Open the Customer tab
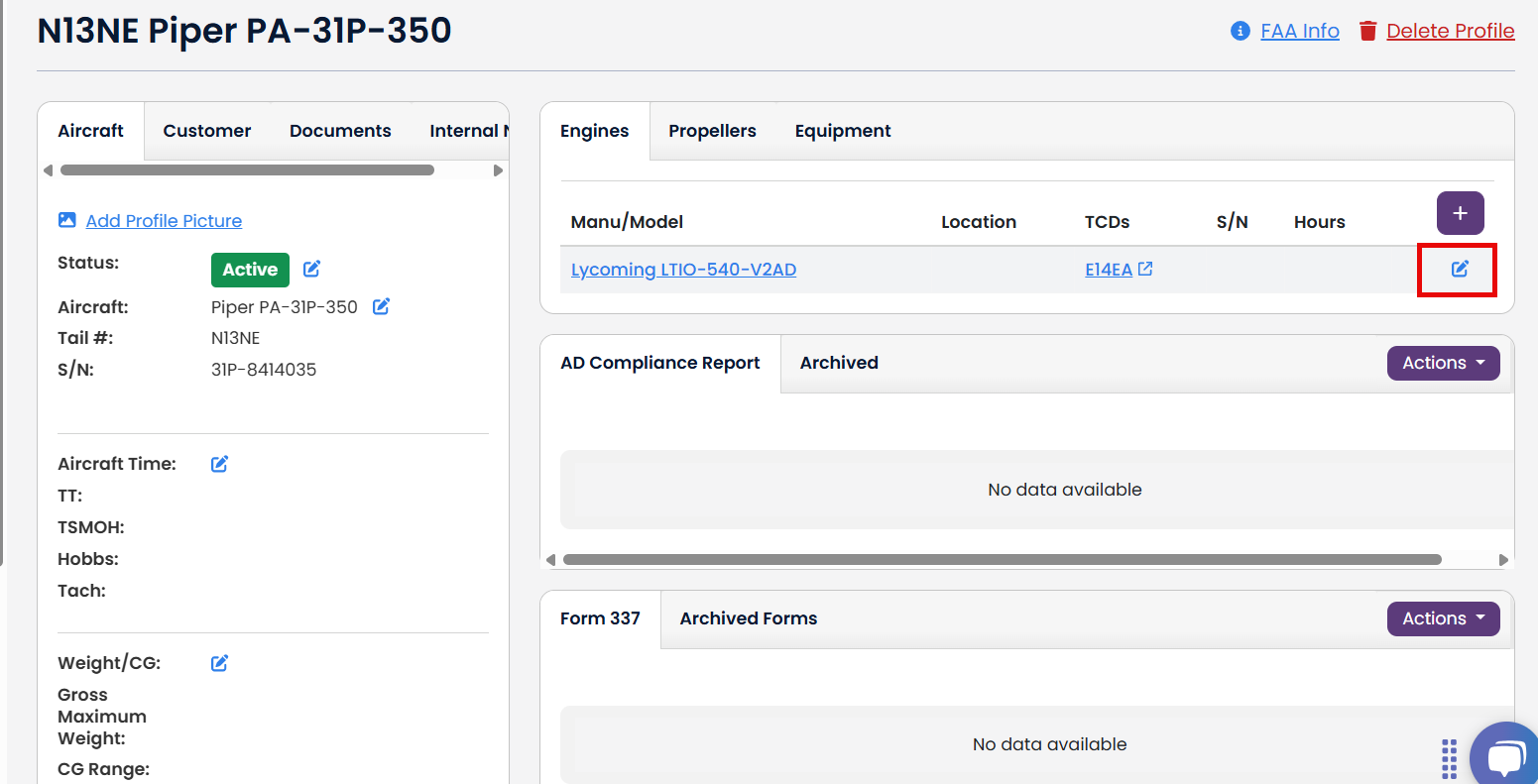 [206, 131]
